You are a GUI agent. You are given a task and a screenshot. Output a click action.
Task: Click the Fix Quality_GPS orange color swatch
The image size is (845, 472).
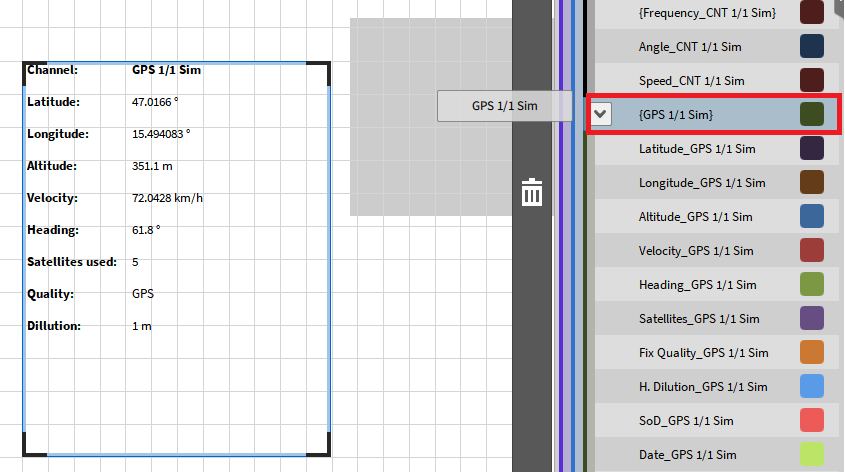click(812, 352)
